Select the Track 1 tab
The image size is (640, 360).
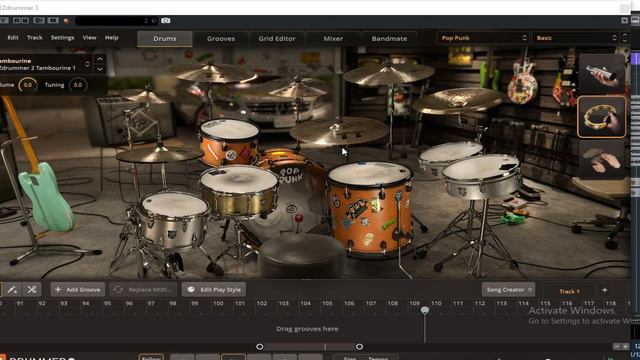[569, 291]
